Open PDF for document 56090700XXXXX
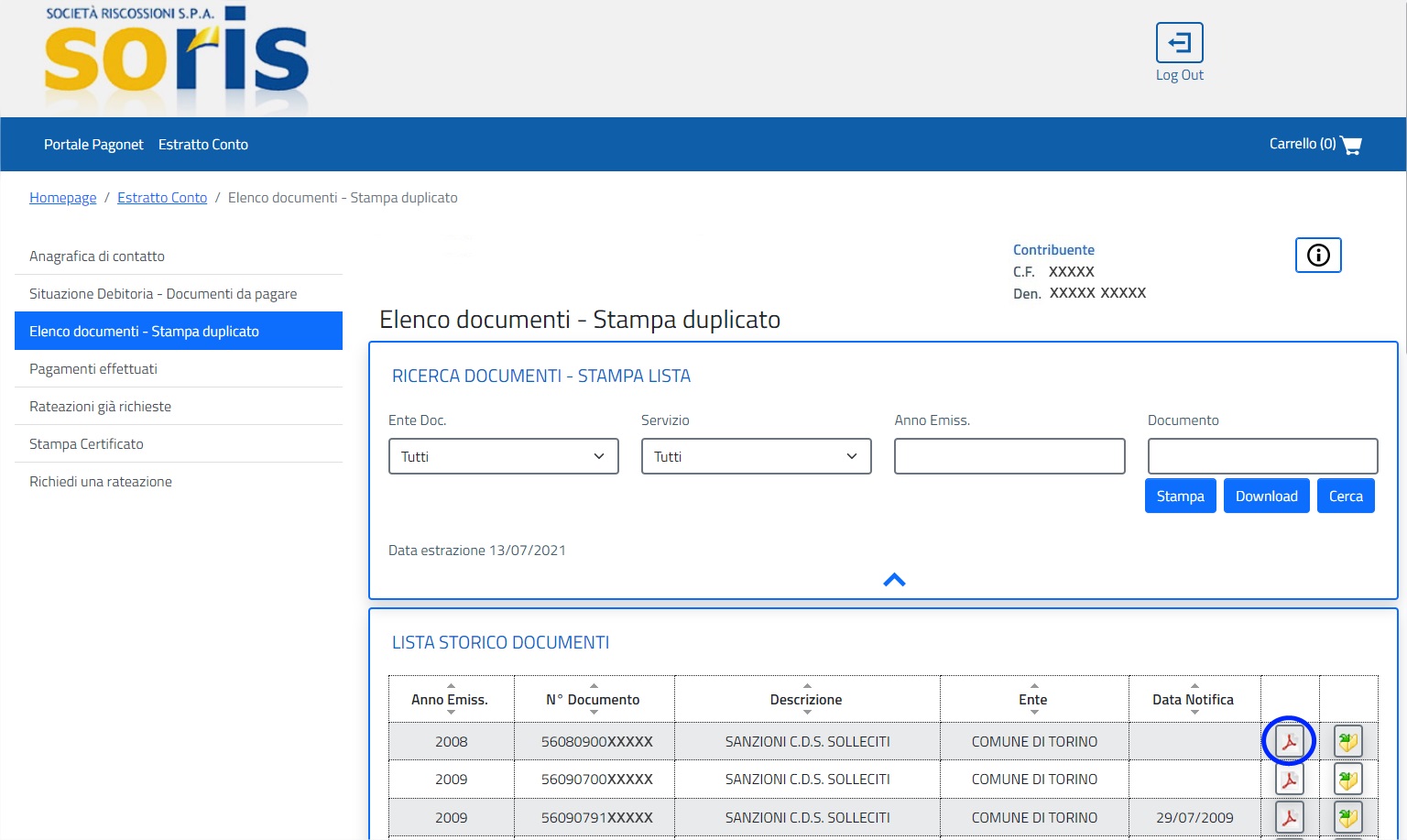The height and width of the screenshot is (840, 1407). tap(1289, 780)
